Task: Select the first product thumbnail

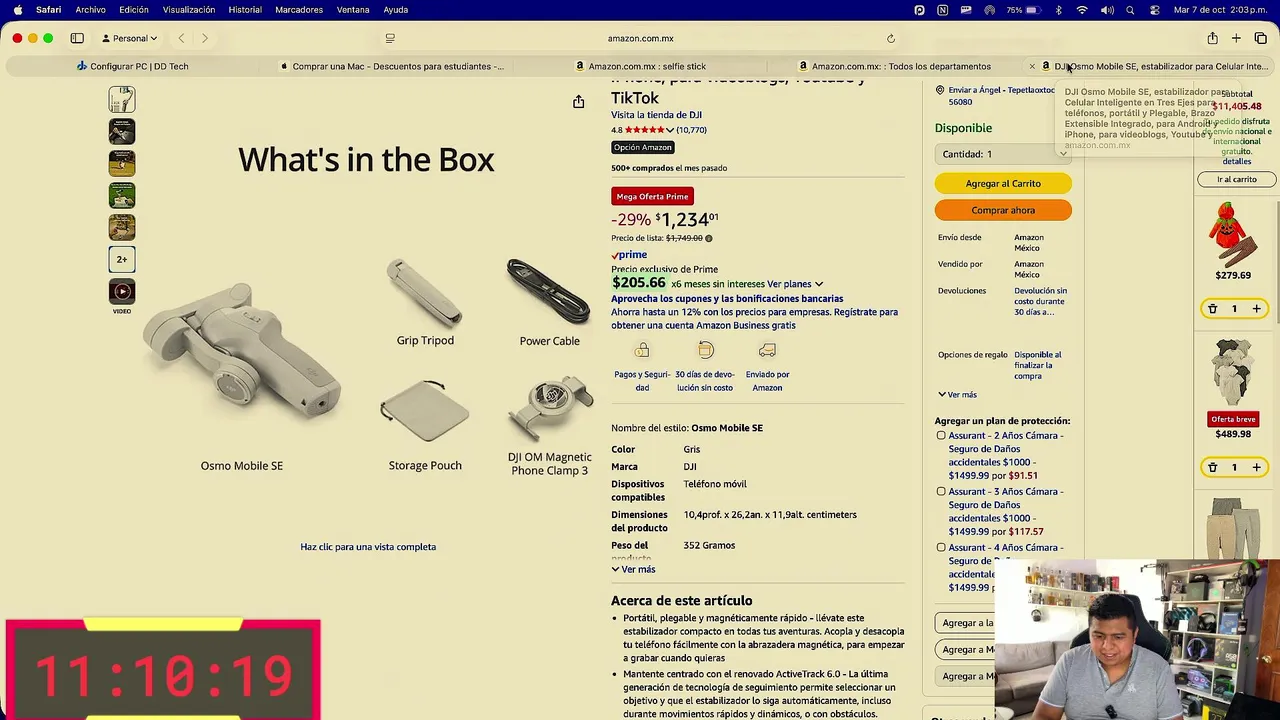Action: click(x=122, y=99)
